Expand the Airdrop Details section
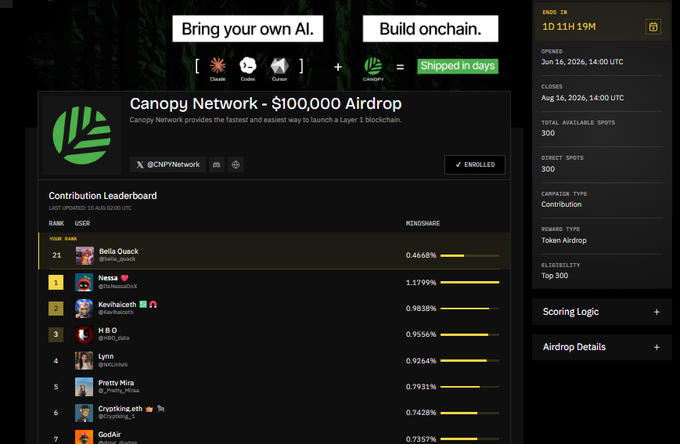680x444 pixels. (602, 347)
